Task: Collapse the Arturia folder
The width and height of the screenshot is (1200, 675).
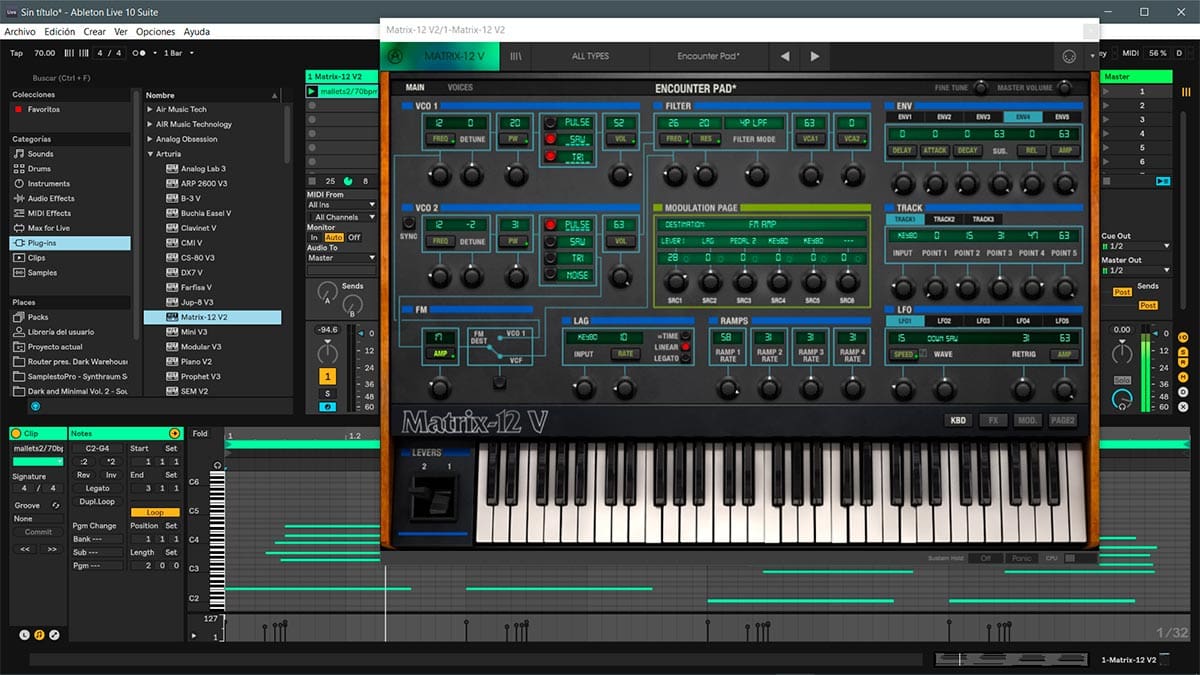Action: 150,154
